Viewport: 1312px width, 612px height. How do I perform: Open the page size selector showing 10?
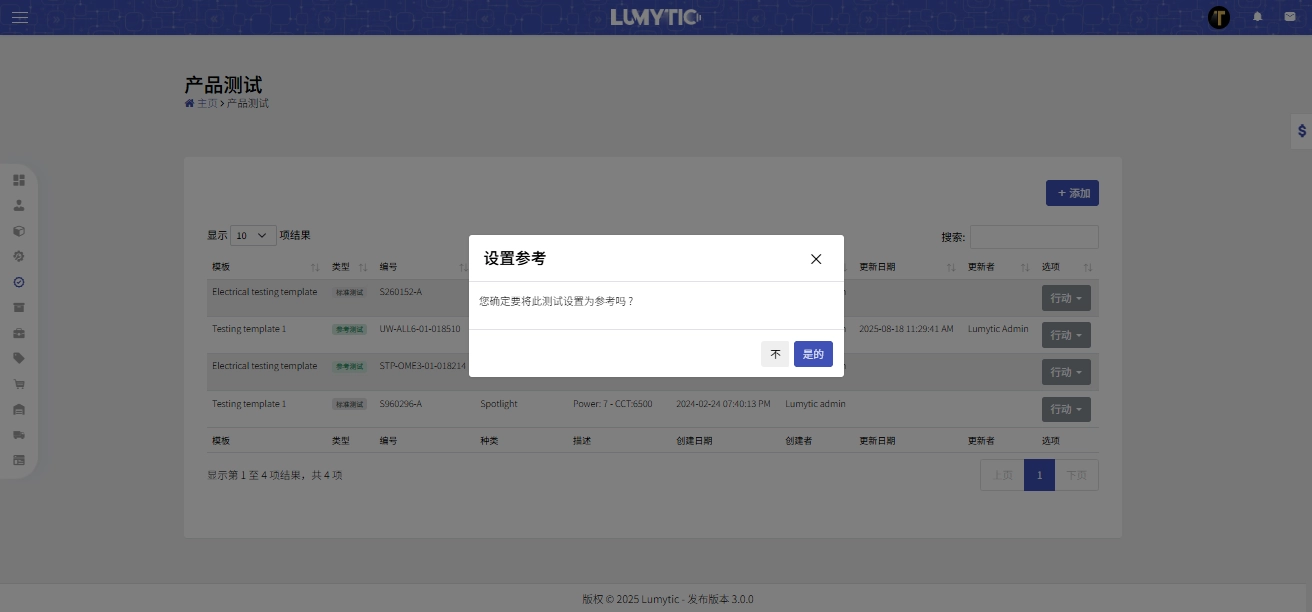click(253, 235)
